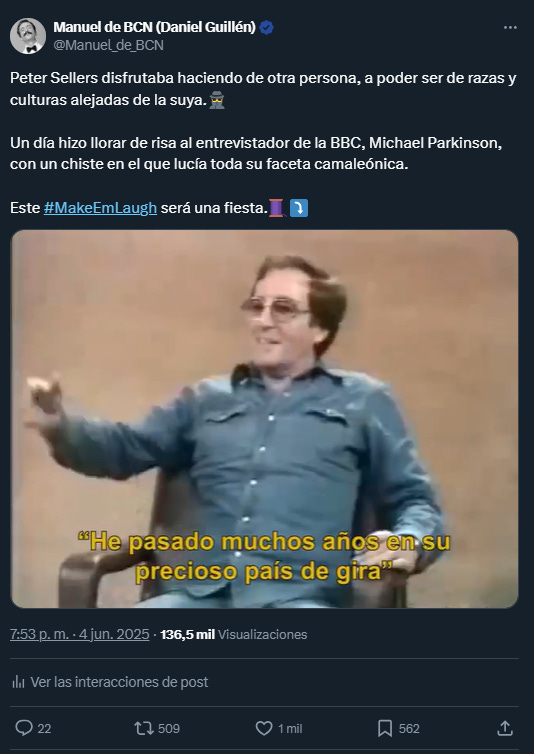
Task: Click the 509 reposts count
Action: pos(169,729)
